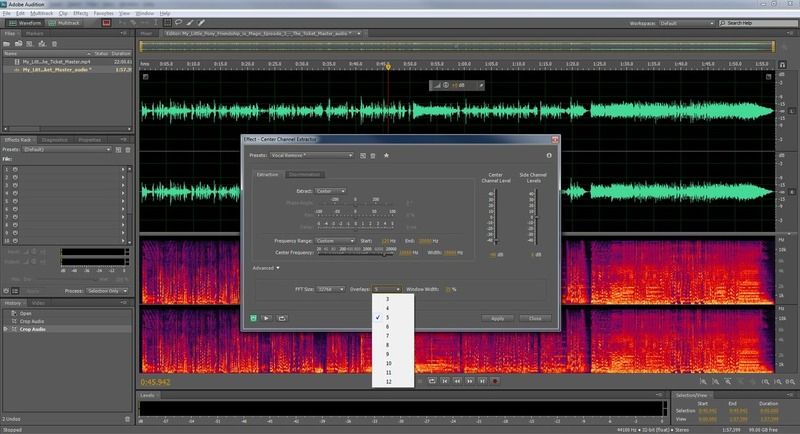The width and height of the screenshot is (800, 434).
Task: Click the Rewind transport button
Action: (457, 381)
